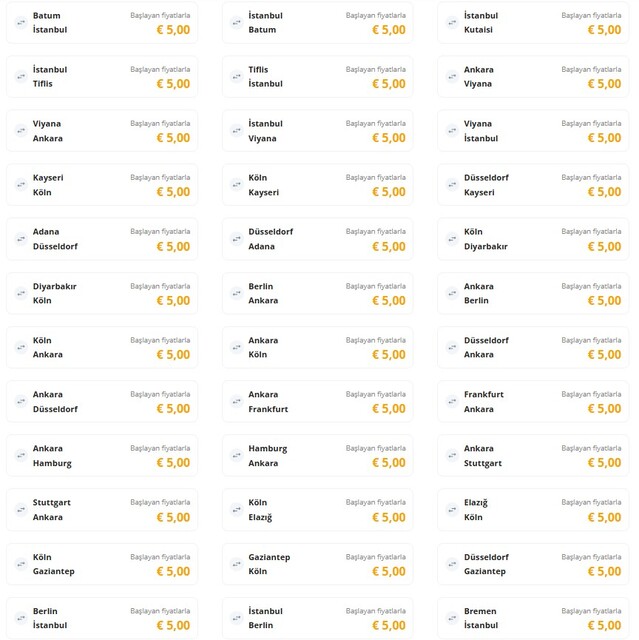This screenshot has height=640, width=639.
Task: Choose the Adana to Düsseldorf route
Action: pyautogui.click(x=101, y=238)
